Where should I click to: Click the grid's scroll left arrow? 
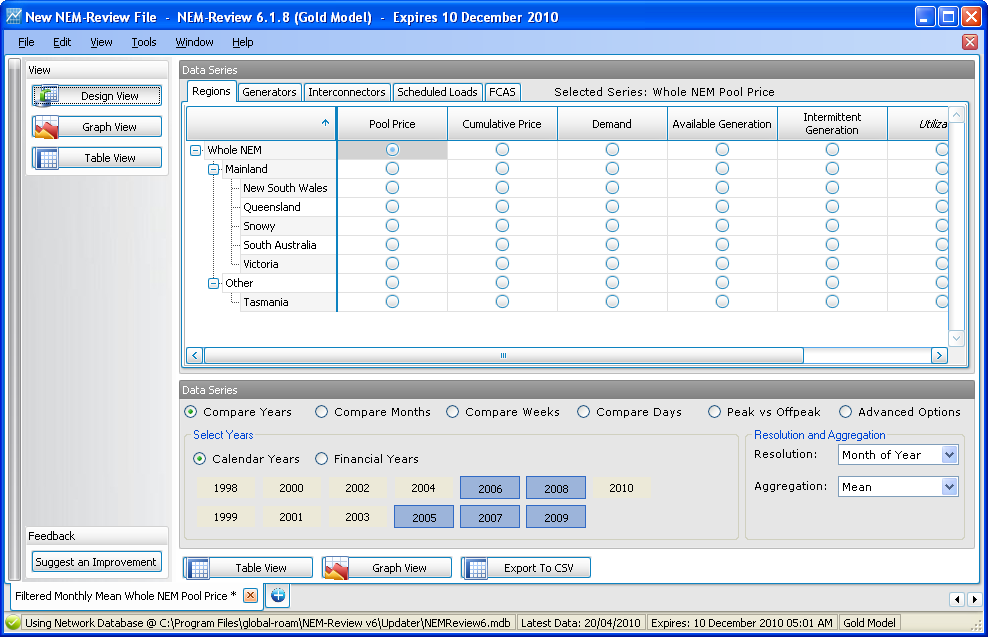click(x=195, y=355)
